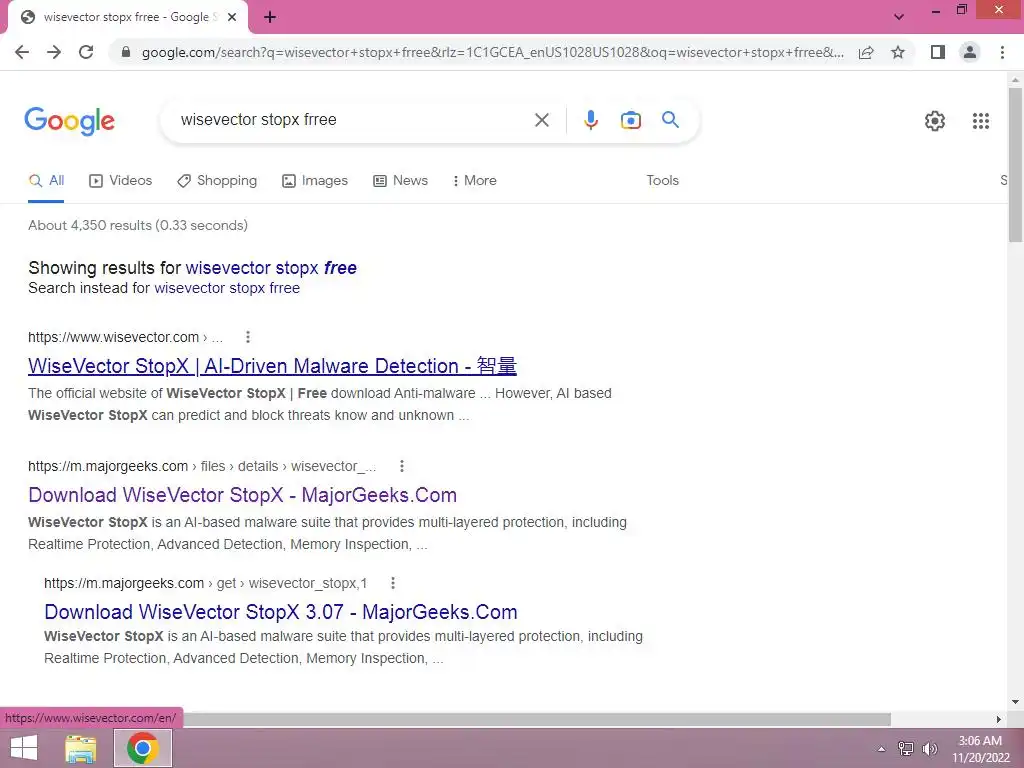Click the scroll-down arrow of vertical scrollbar
The width and height of the screenshot is (1024, 768).
point(1015,702)
